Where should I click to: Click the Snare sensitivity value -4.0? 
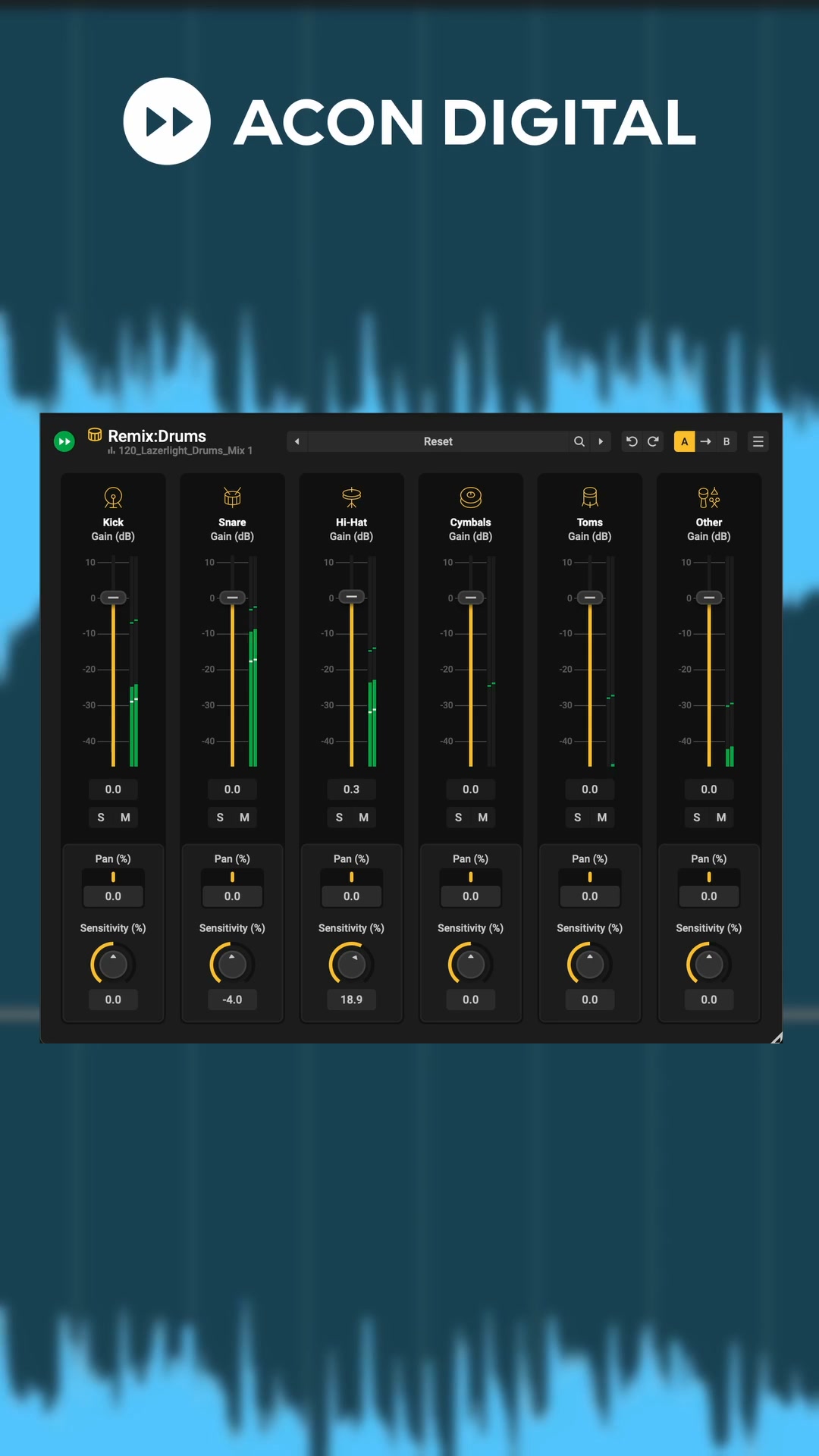point(232,999)
